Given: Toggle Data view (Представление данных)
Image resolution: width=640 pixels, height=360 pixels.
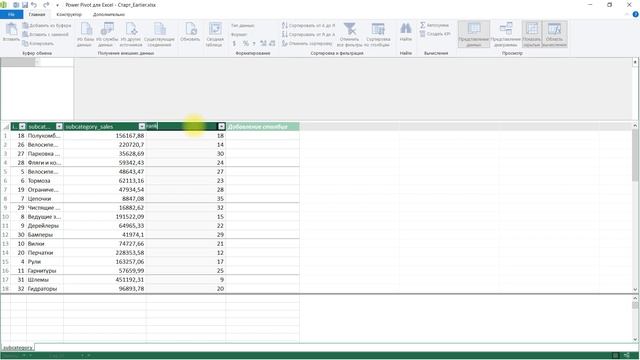Looking at the screenshot, I should pos(474,34).
